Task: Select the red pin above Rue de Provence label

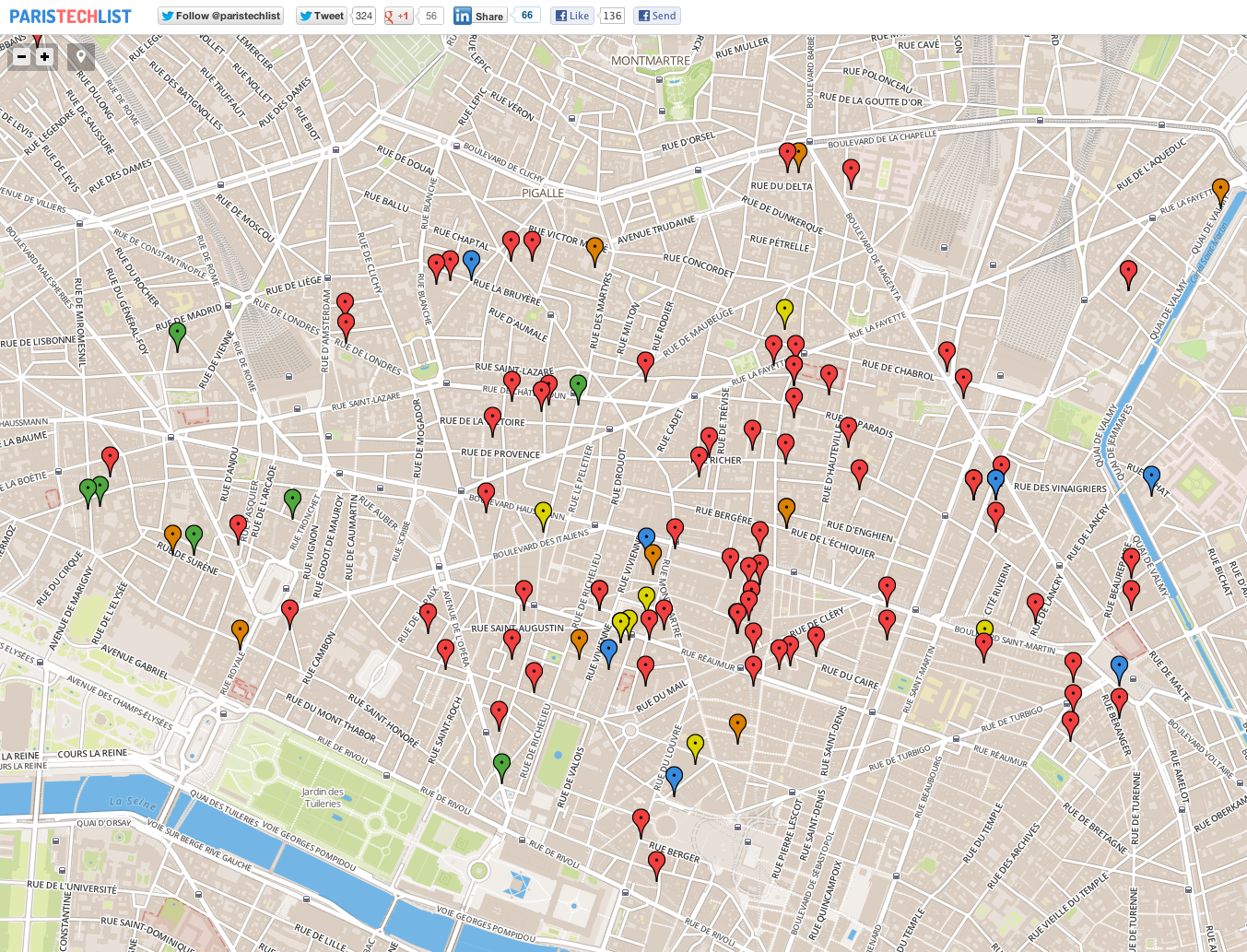Action: pyautogui.click(x=492, y=422)
